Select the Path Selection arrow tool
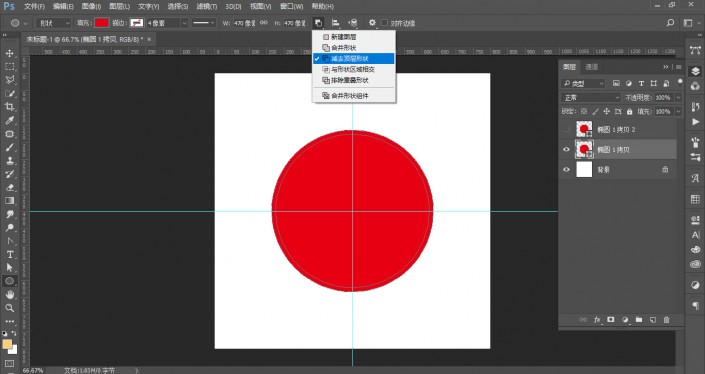The image size is (705, 374). point(9,268)
